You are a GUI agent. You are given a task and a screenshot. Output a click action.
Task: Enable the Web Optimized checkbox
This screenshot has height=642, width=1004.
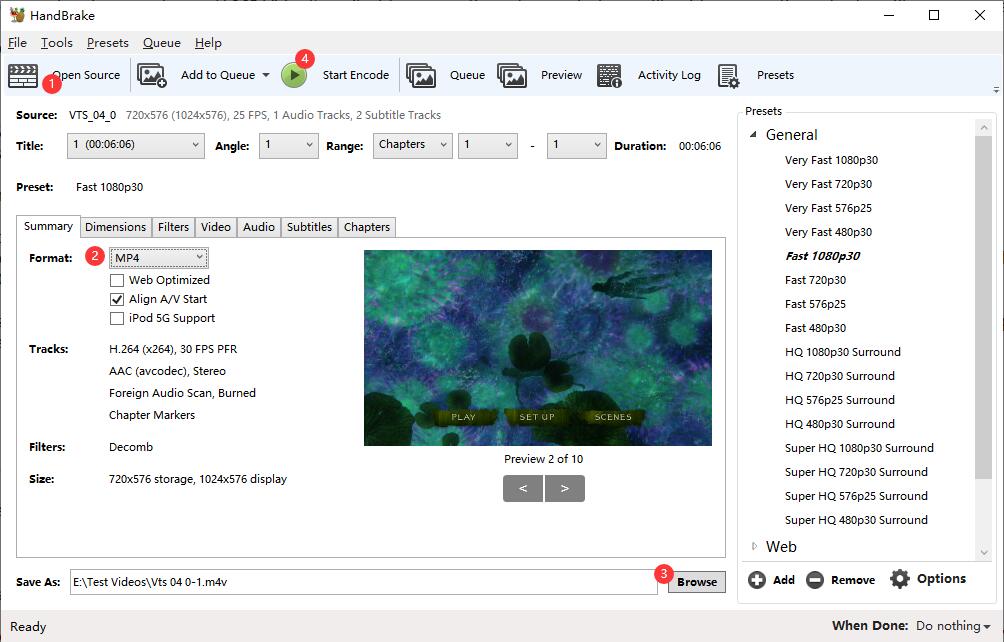click(x=117, y=280)
